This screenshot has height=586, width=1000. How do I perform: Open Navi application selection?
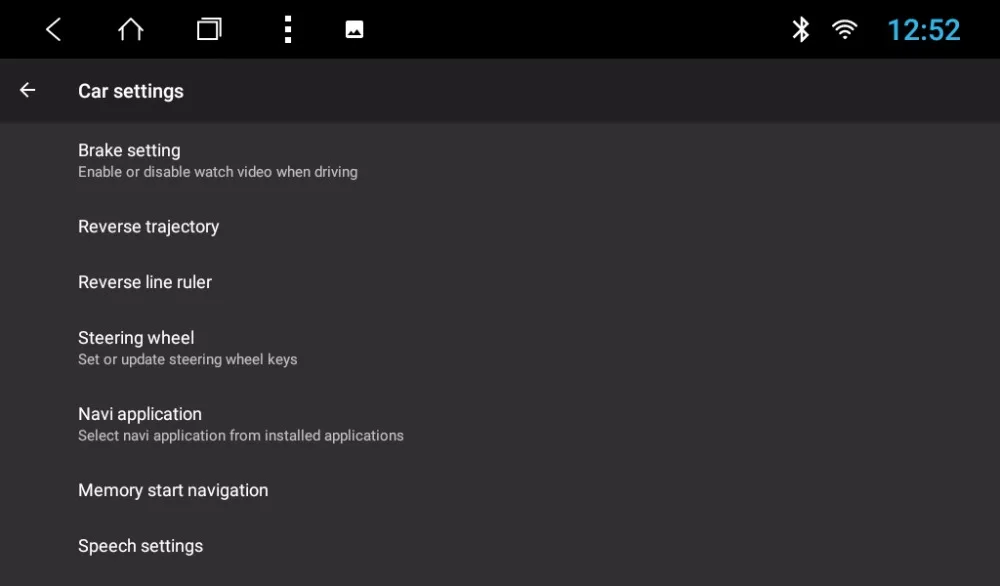pyautogui.click(x=500, y=424)
